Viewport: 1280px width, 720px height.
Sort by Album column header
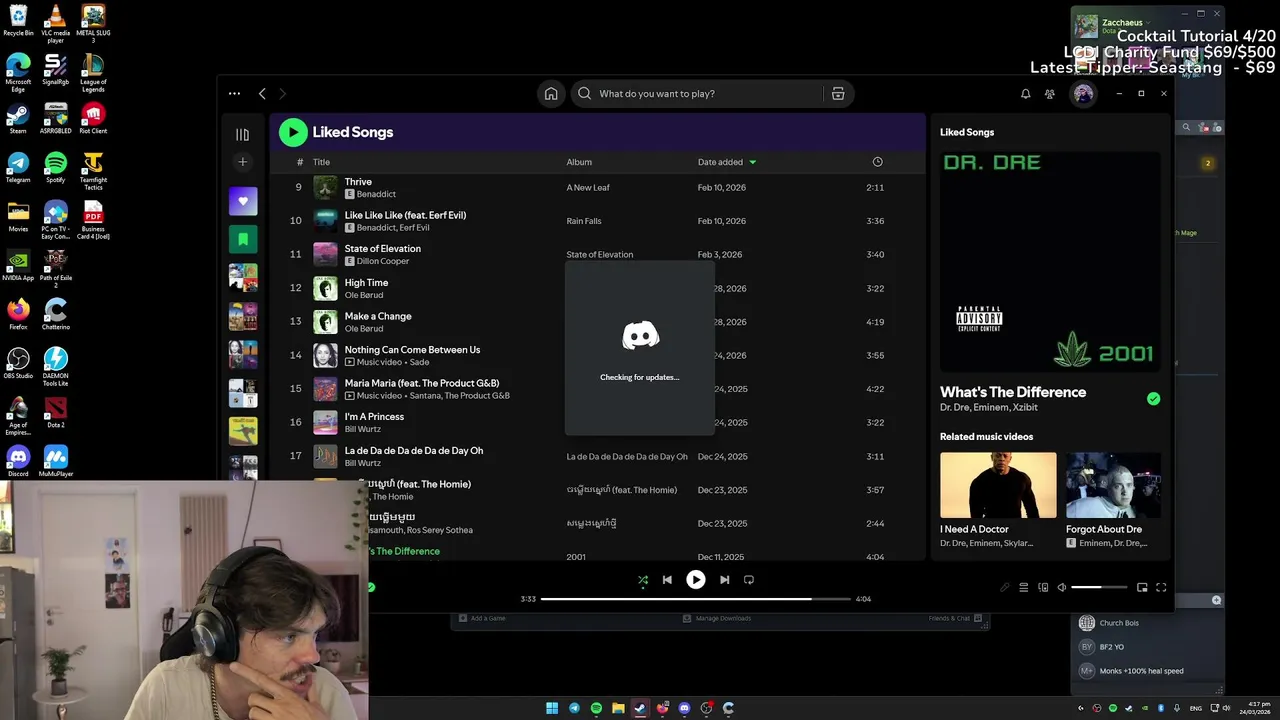coord(579,162)
